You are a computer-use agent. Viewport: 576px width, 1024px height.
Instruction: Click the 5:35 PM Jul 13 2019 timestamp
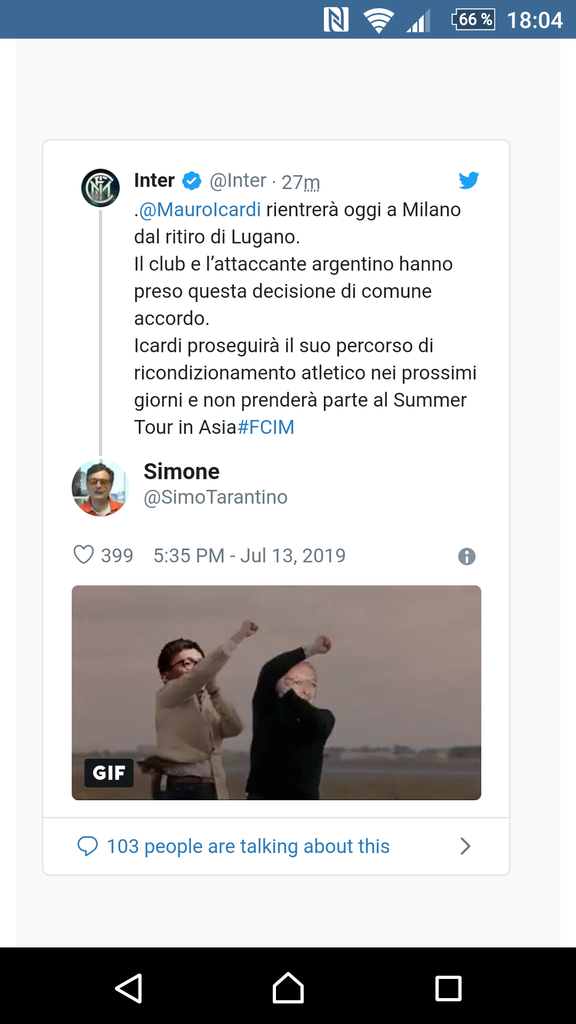(248, 555)
